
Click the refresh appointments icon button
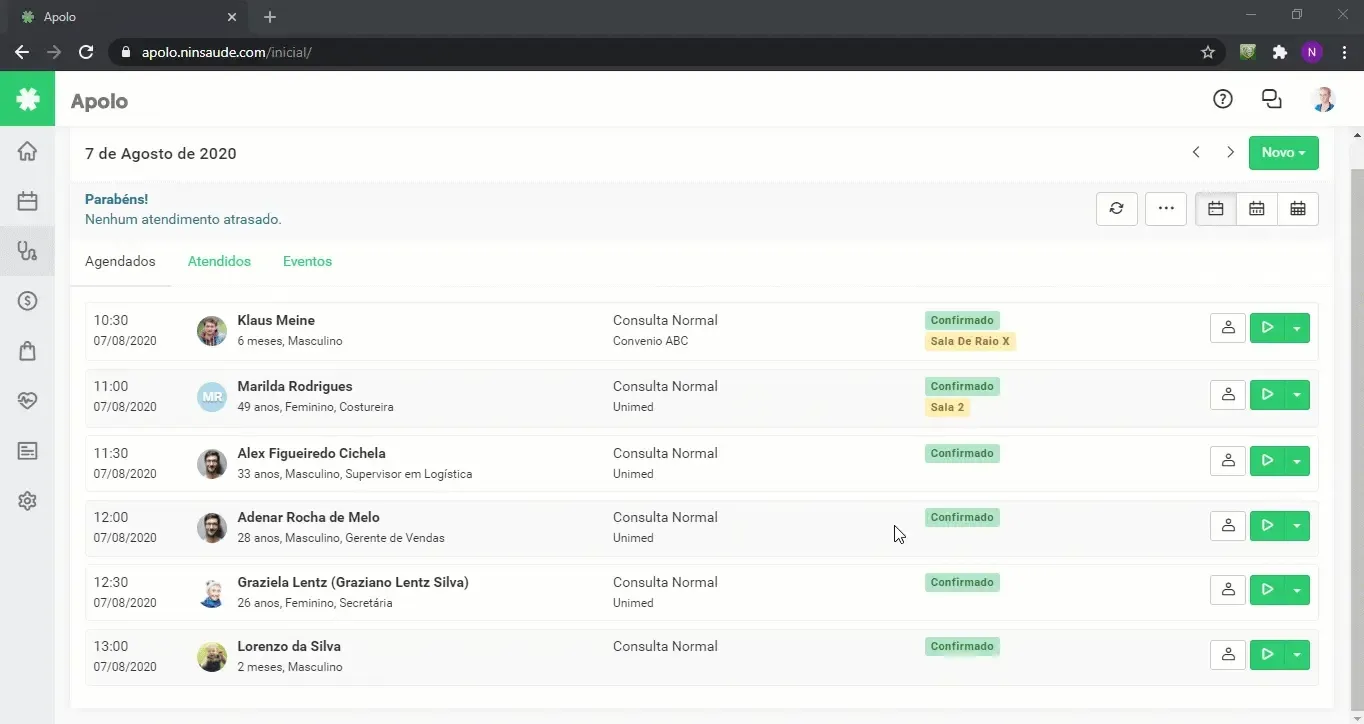pyautogui.click(x=1116, y=209)
